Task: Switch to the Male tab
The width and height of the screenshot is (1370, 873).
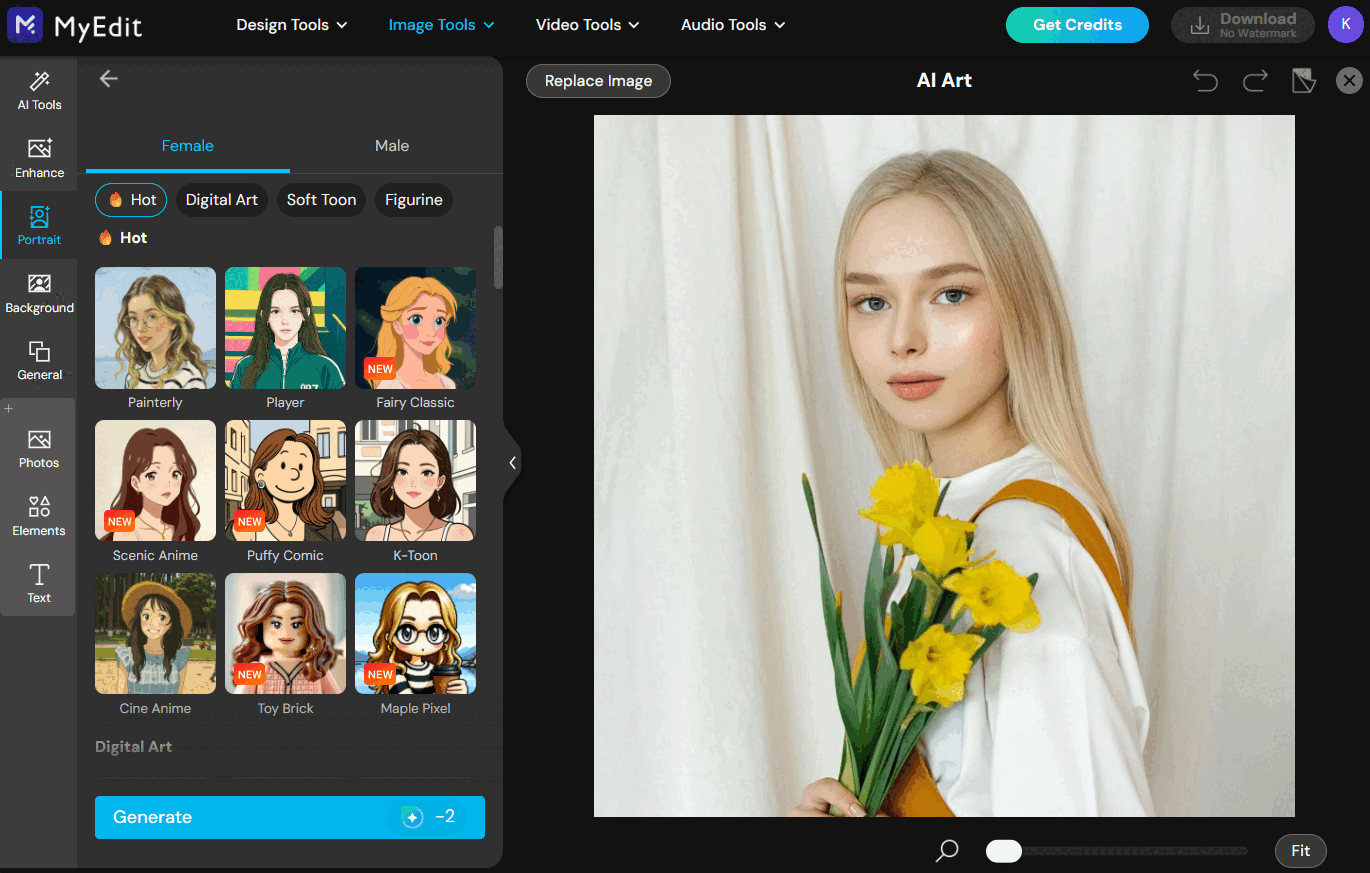Action: (391, 145)
